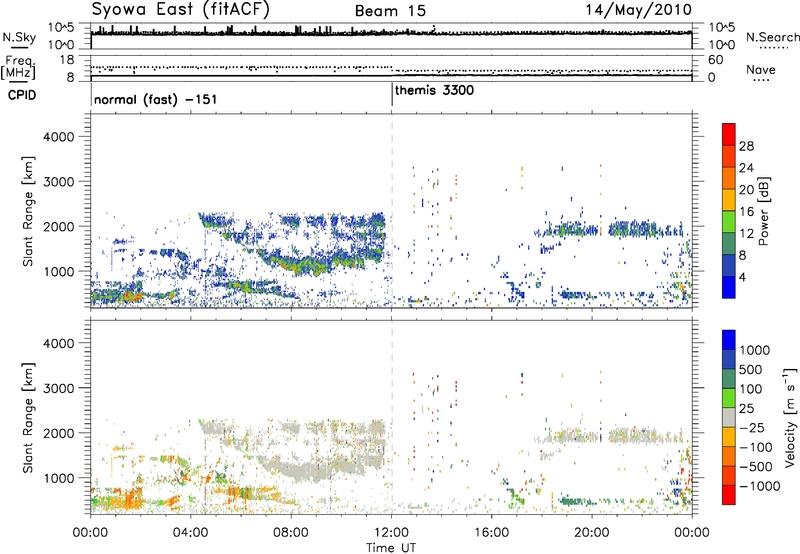Image resolution: width=800 pixels, height=554 pixels.
Task: Select the "normal (fast) -151" CPID text
Action: pos(155,99)
